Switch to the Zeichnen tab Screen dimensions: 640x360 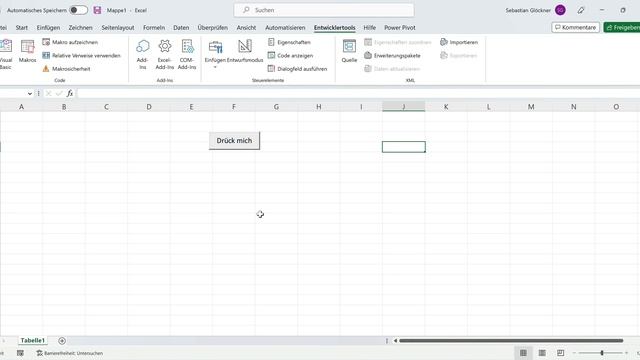(80, 28)
